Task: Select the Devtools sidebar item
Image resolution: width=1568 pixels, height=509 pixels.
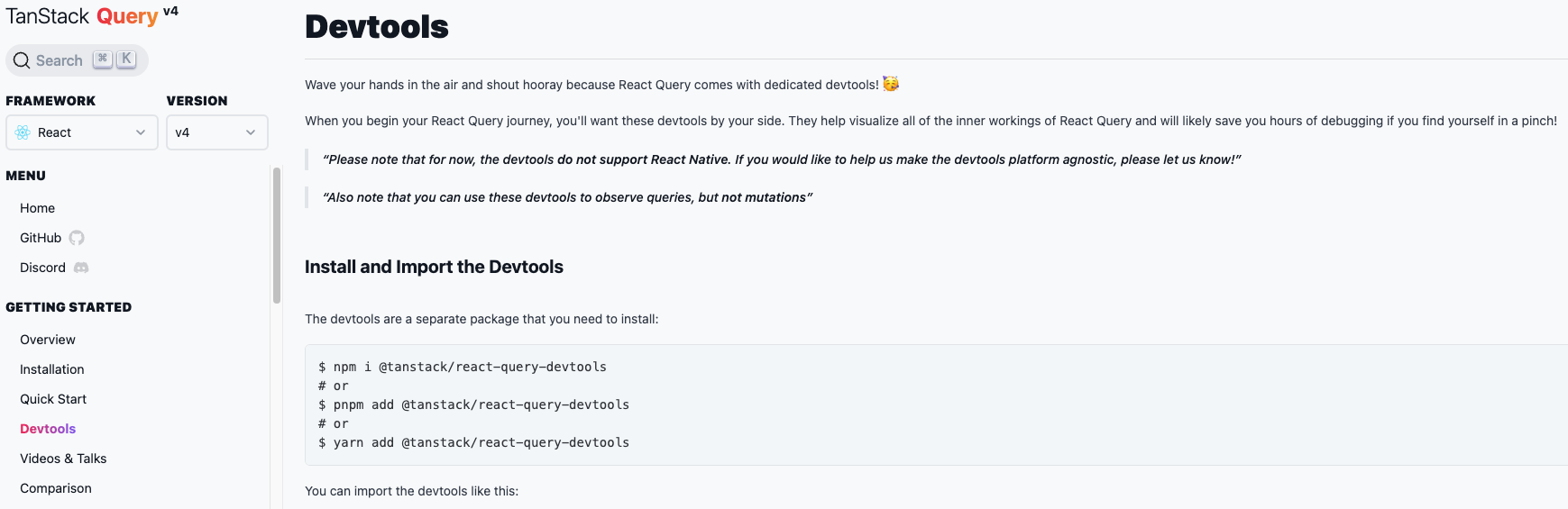Action: click(48, 429)
